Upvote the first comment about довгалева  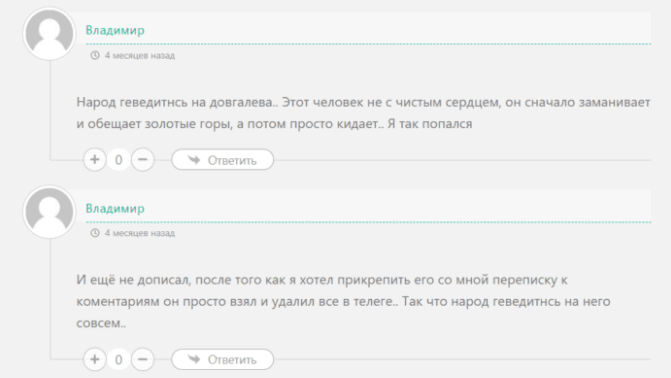coord(95,160)
